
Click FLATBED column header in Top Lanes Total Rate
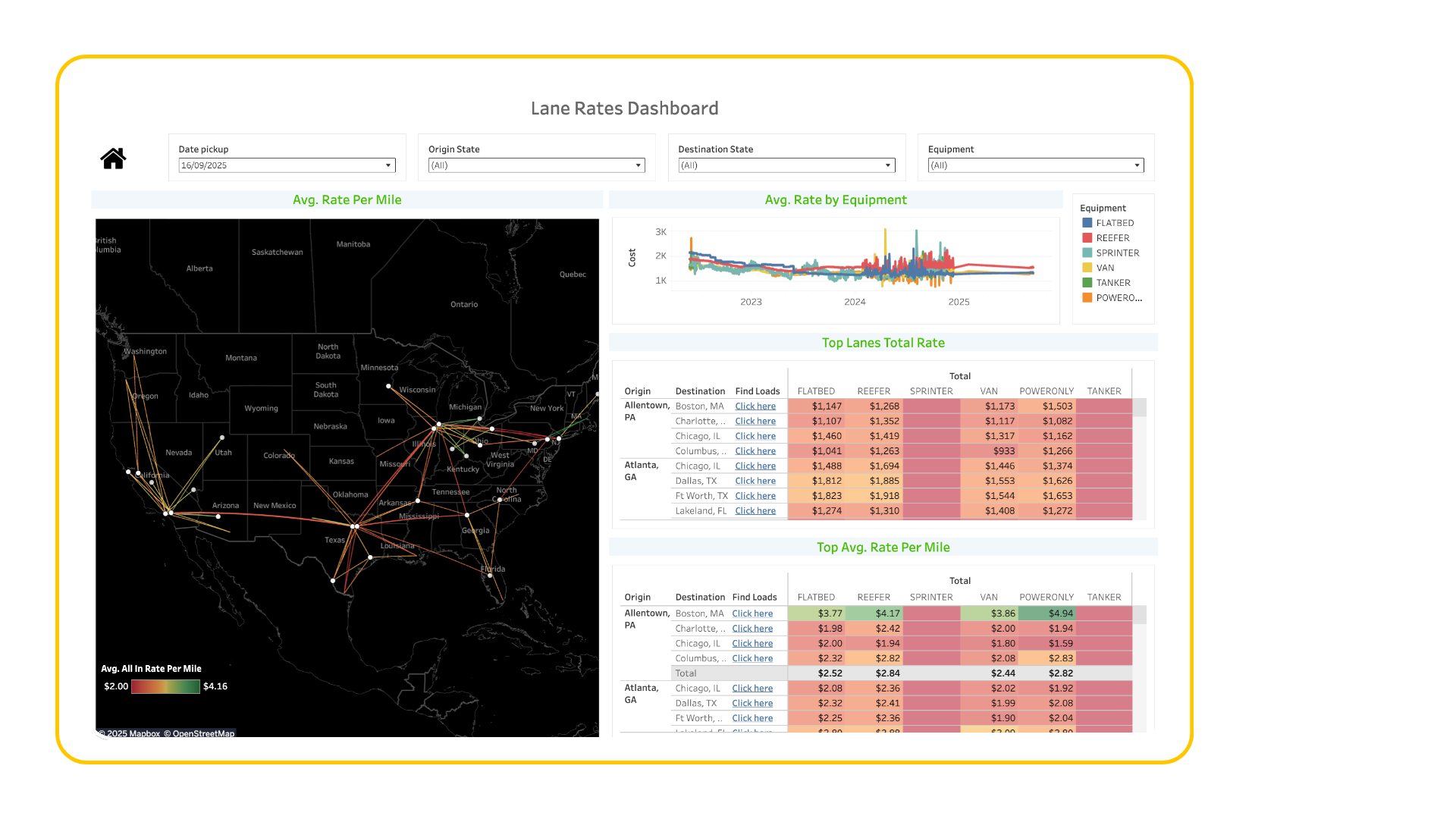point(816,391)
